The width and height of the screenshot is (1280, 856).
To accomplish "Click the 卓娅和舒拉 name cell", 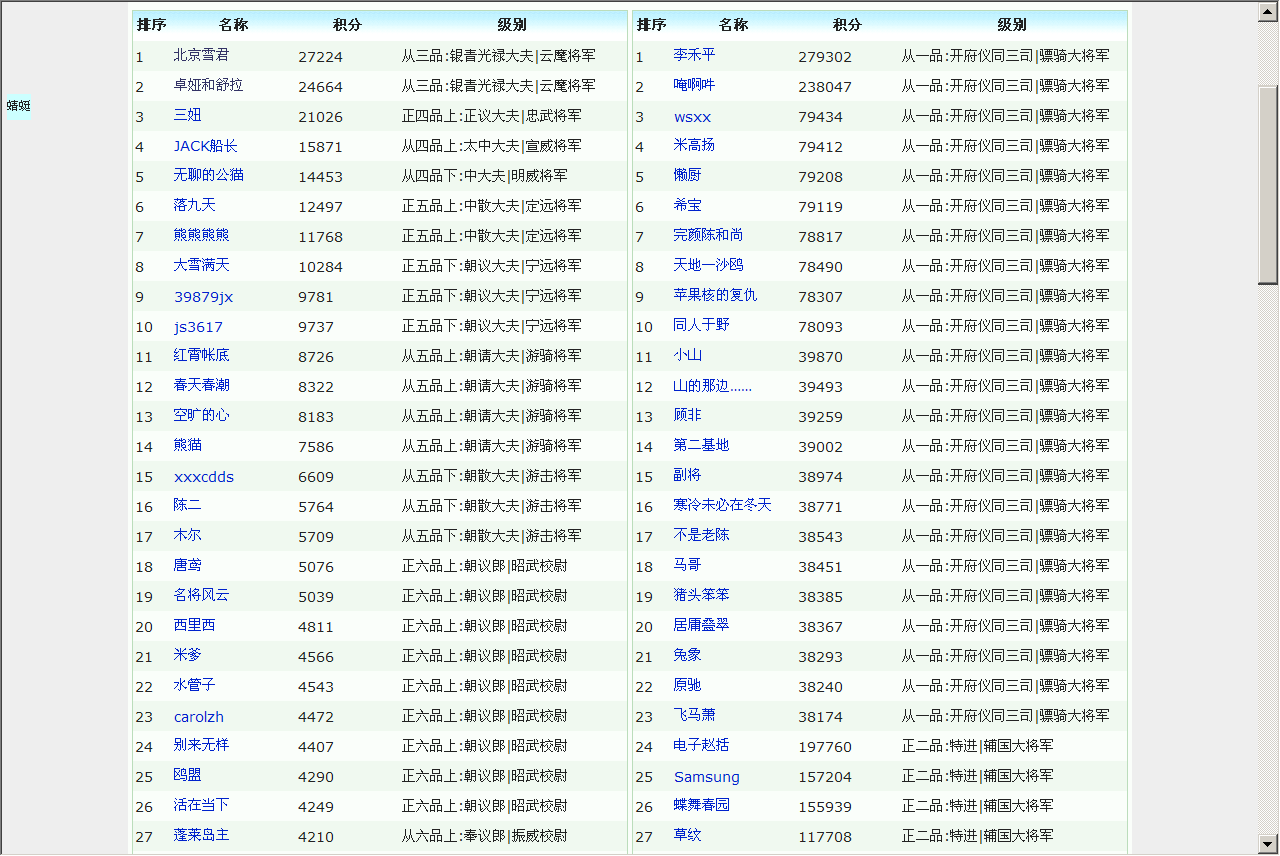I will click(x=209, y=85).
